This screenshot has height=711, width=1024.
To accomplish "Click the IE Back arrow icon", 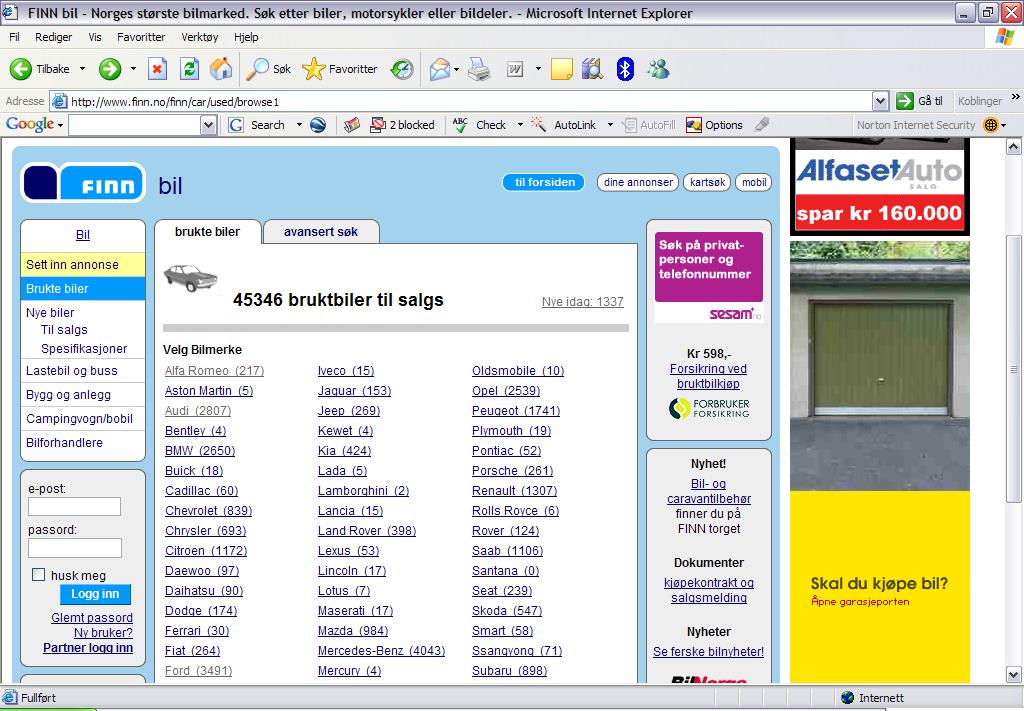I will tap(20, 69).
